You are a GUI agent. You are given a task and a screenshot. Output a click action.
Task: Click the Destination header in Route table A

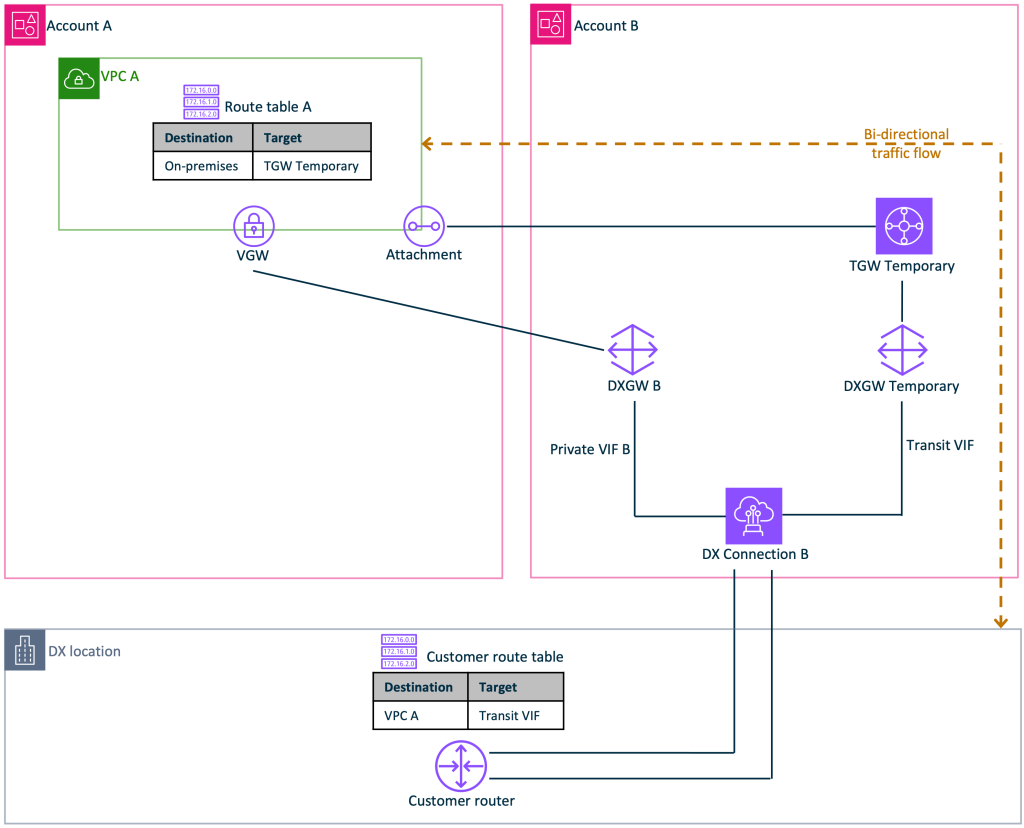[202, 137]
